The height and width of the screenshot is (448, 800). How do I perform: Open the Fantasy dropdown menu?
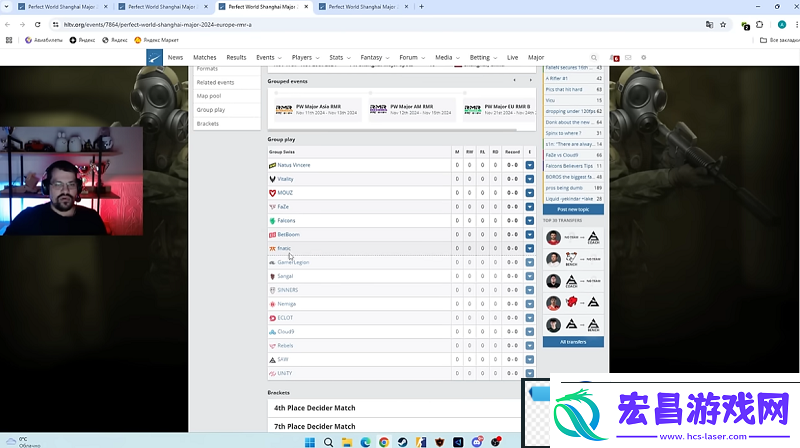click(374, 58)
